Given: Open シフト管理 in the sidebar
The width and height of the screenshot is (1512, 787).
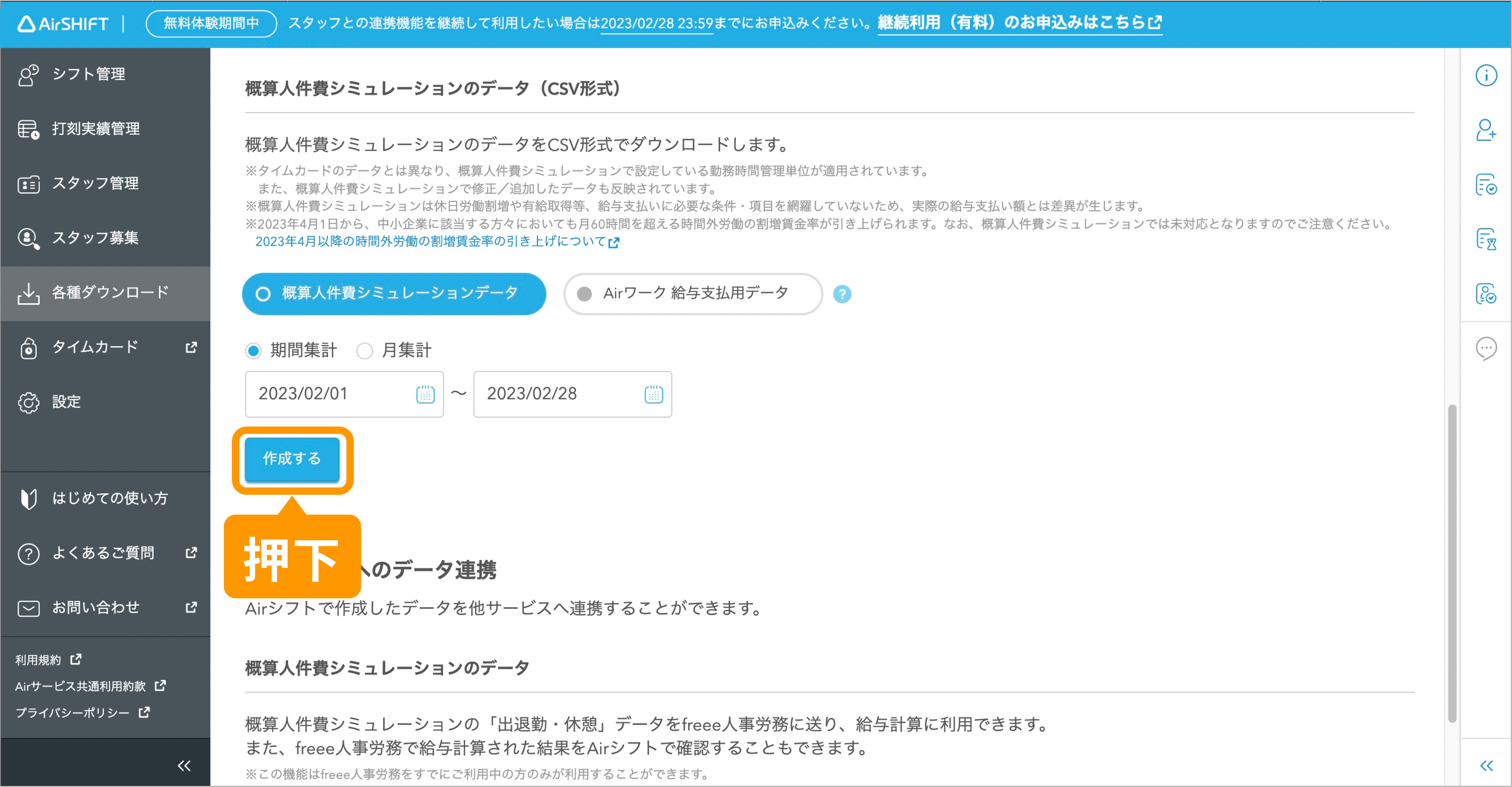Looking at the screenshot, I should [x=105, y=74].
